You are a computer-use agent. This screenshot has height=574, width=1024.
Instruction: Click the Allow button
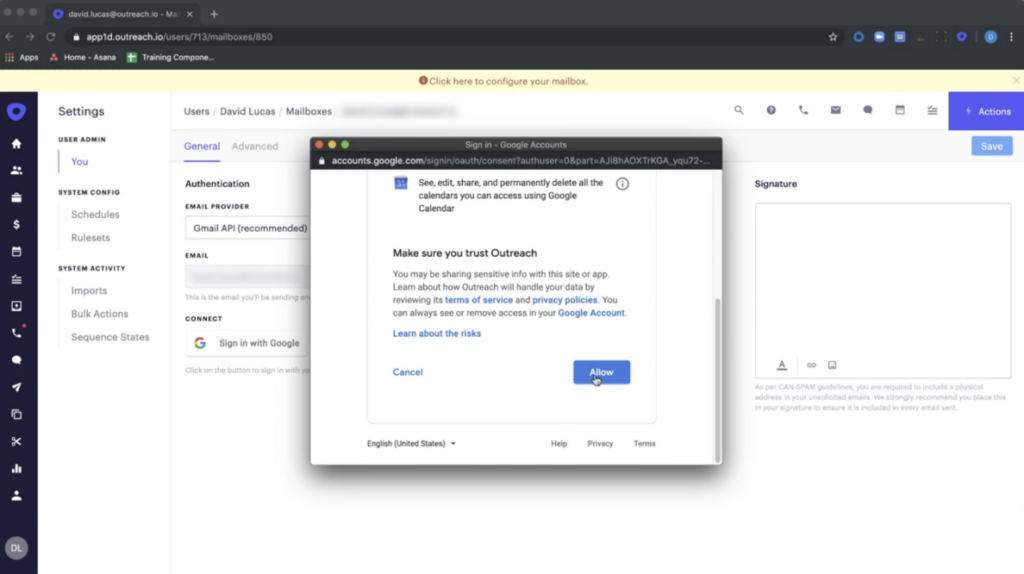point(601,372)
